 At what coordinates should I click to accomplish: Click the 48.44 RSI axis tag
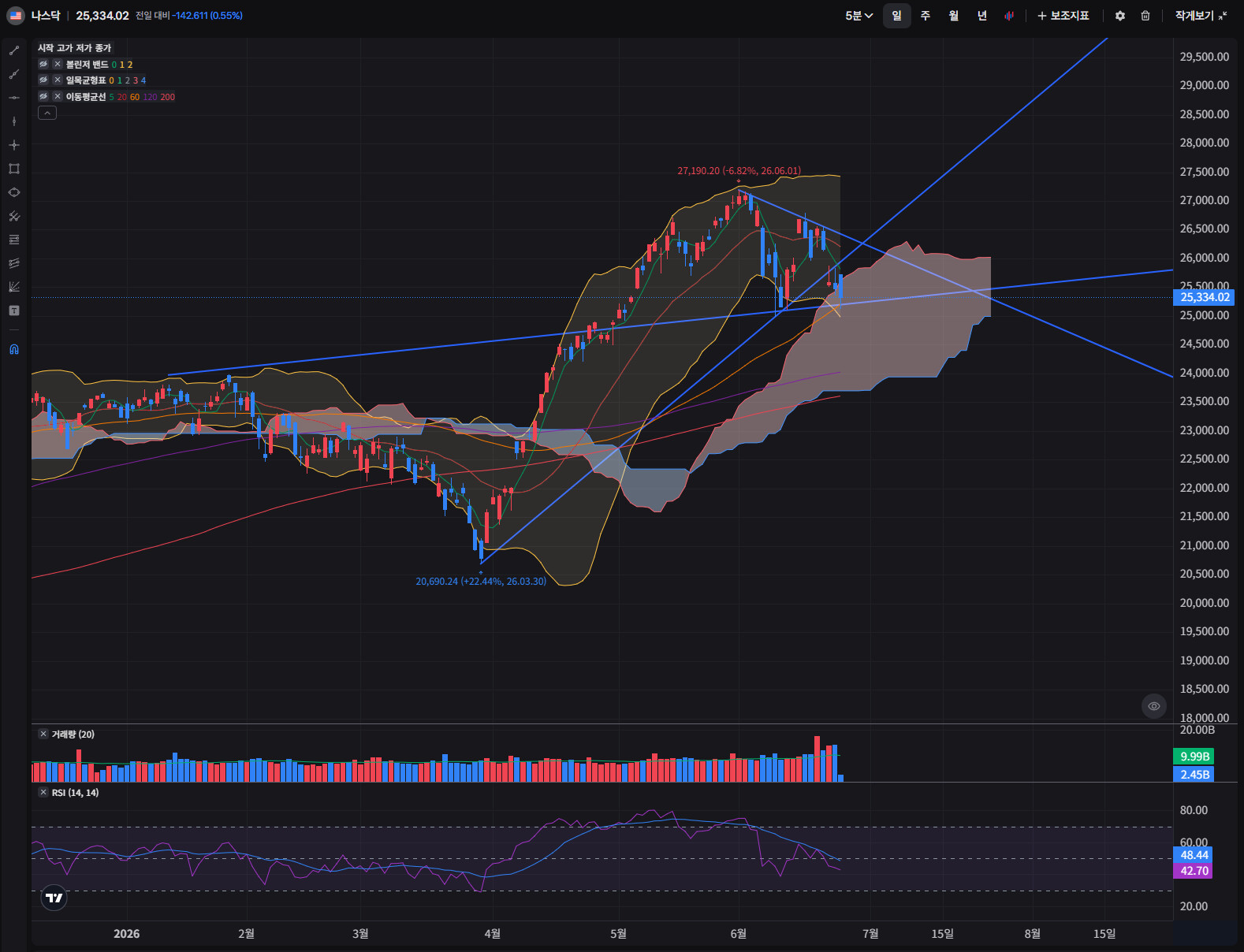coord(1194,855)
